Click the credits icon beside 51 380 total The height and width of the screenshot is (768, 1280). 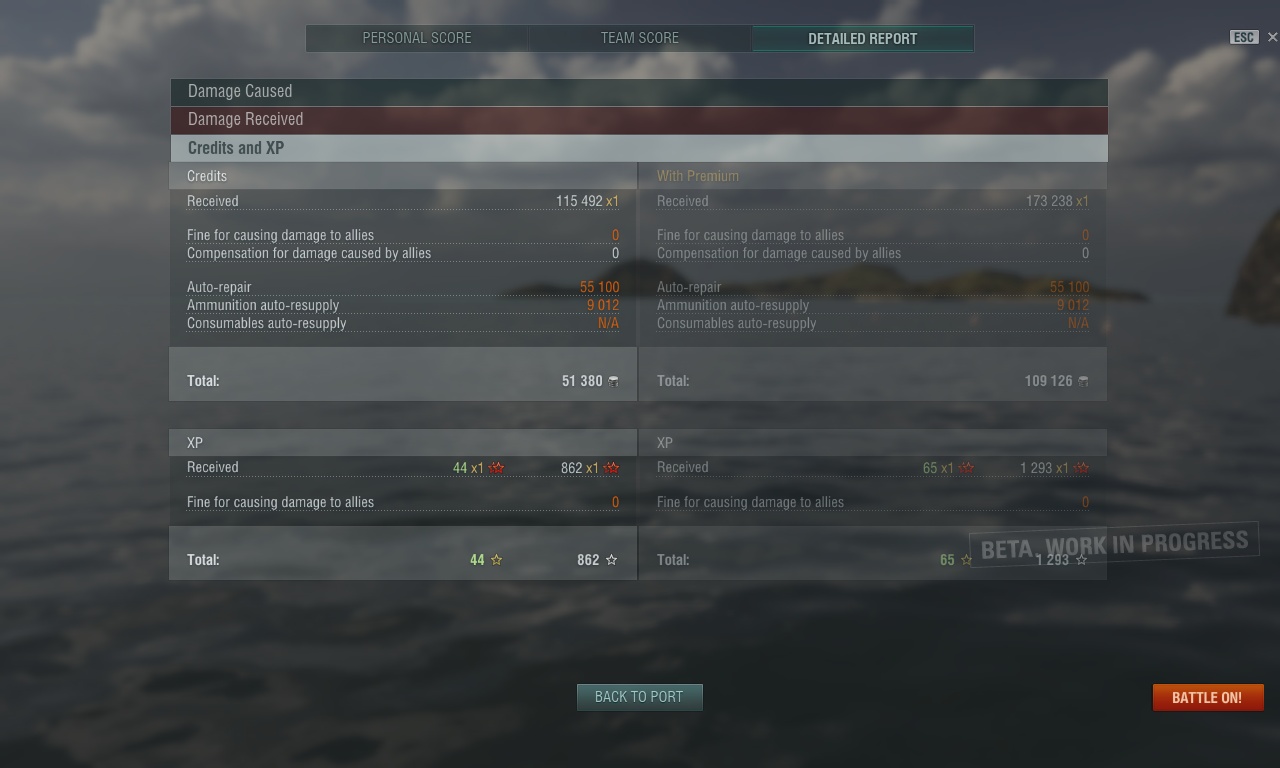point(613,381)
